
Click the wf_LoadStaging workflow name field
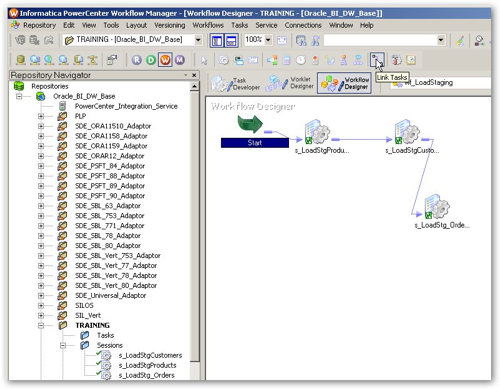[440, 82]
